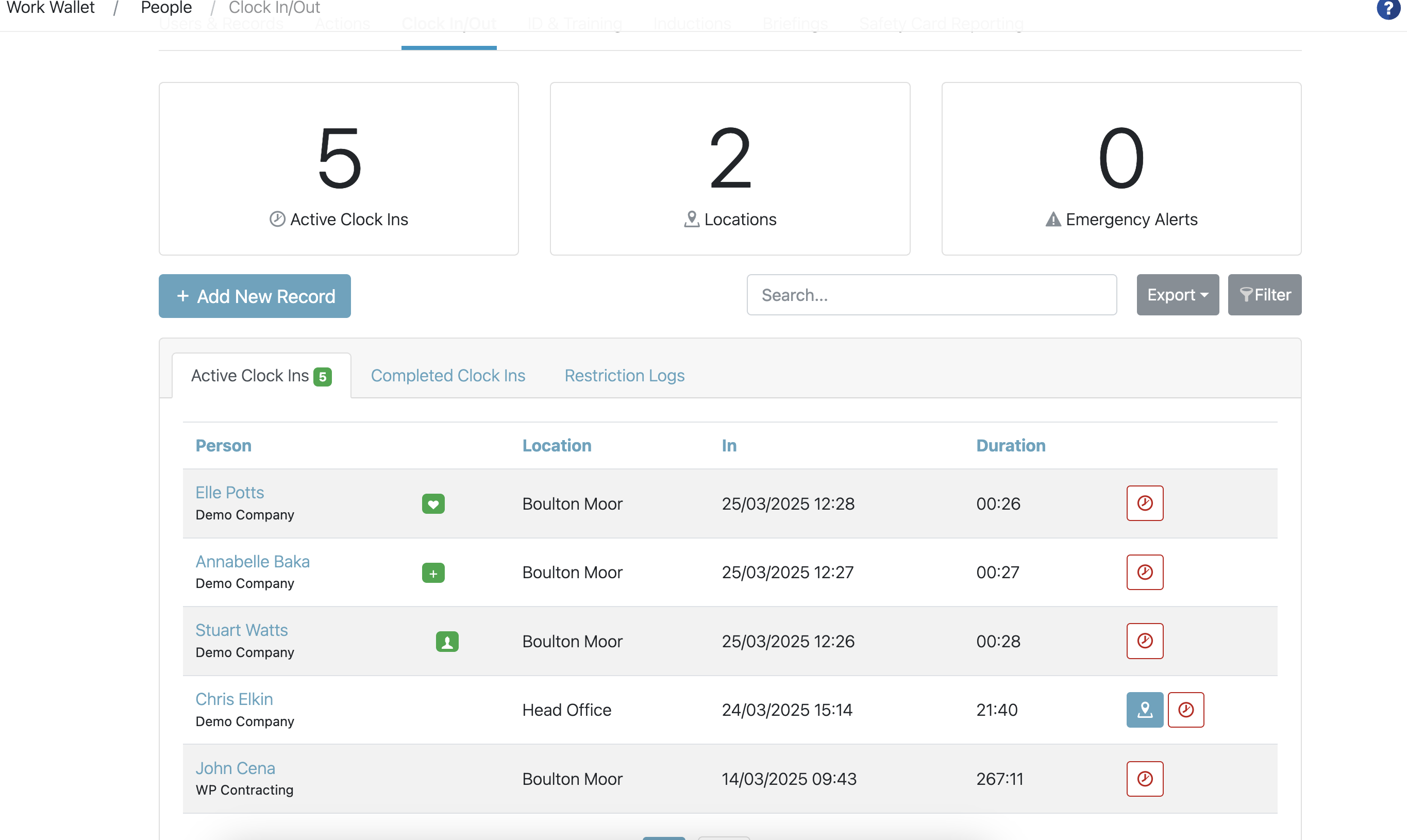Clock out Elle Potts using red clock icon
The height and width of the screenshot is (840, 1407).
[1144, 503]
